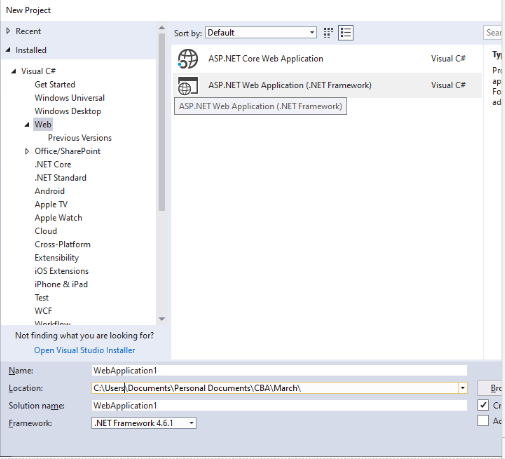This screenshot has height=459, width=505.
Task: Click the Installed section label
Action: (31, 50)
